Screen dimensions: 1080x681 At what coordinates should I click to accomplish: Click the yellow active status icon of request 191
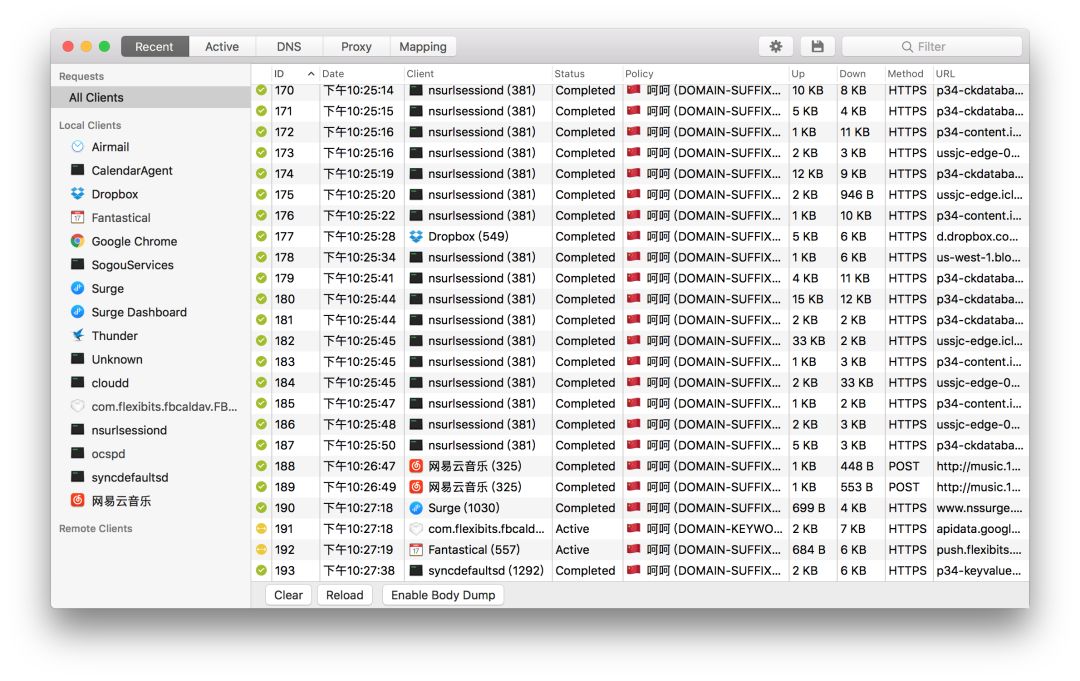click(x=261, y=529)
